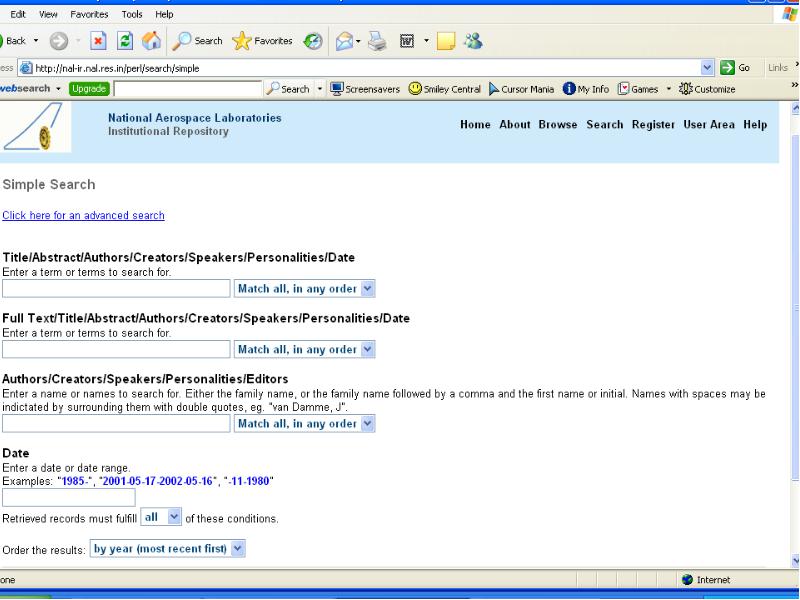
Task: Open match dropdown under Title/Abstract field
Action: click(x=305, y=289)
